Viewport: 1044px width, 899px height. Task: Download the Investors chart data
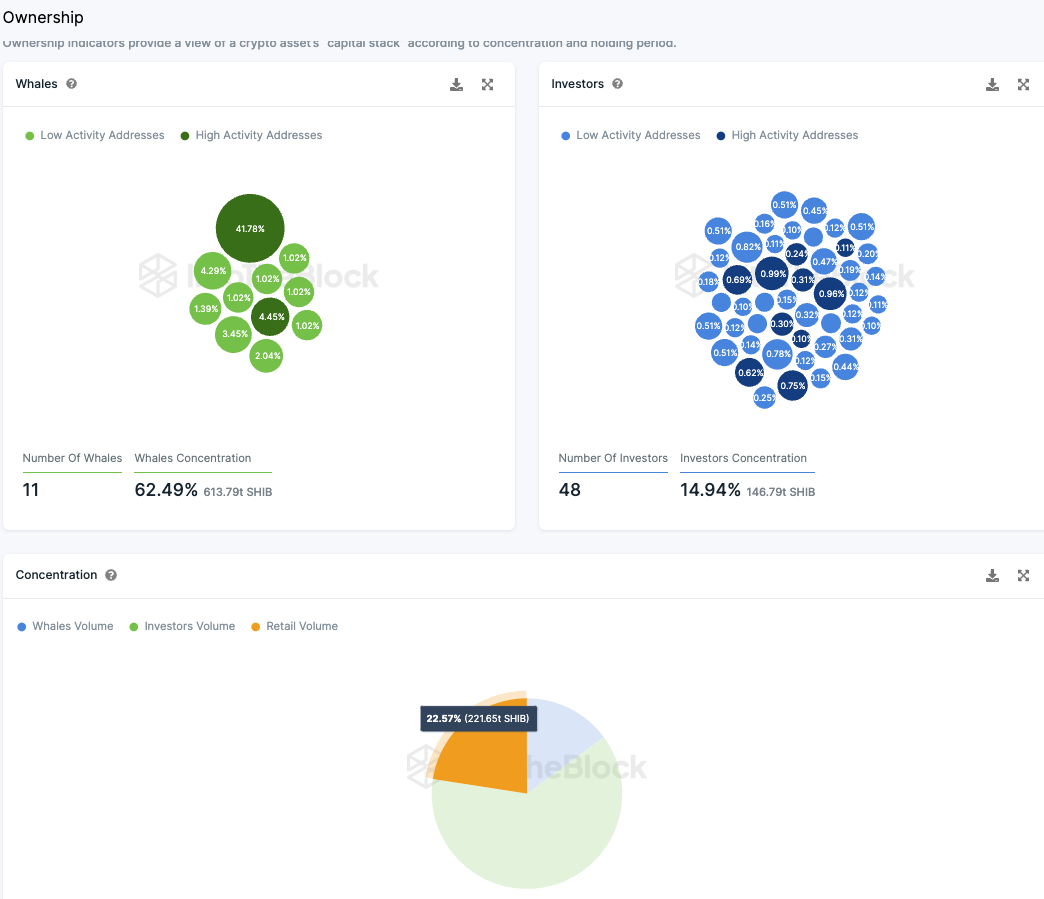pyautogui.click(x=992, y=85)
